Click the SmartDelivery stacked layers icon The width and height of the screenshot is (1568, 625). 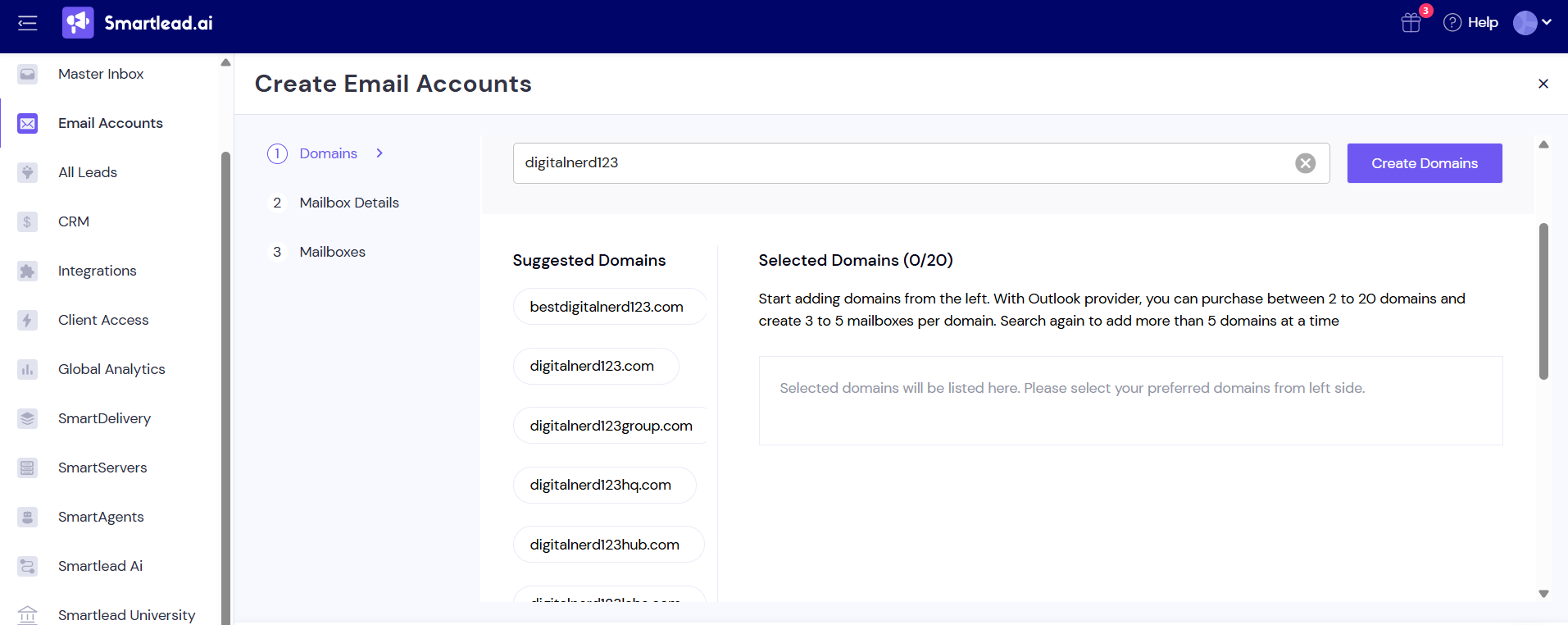click(x=28, y=418)
